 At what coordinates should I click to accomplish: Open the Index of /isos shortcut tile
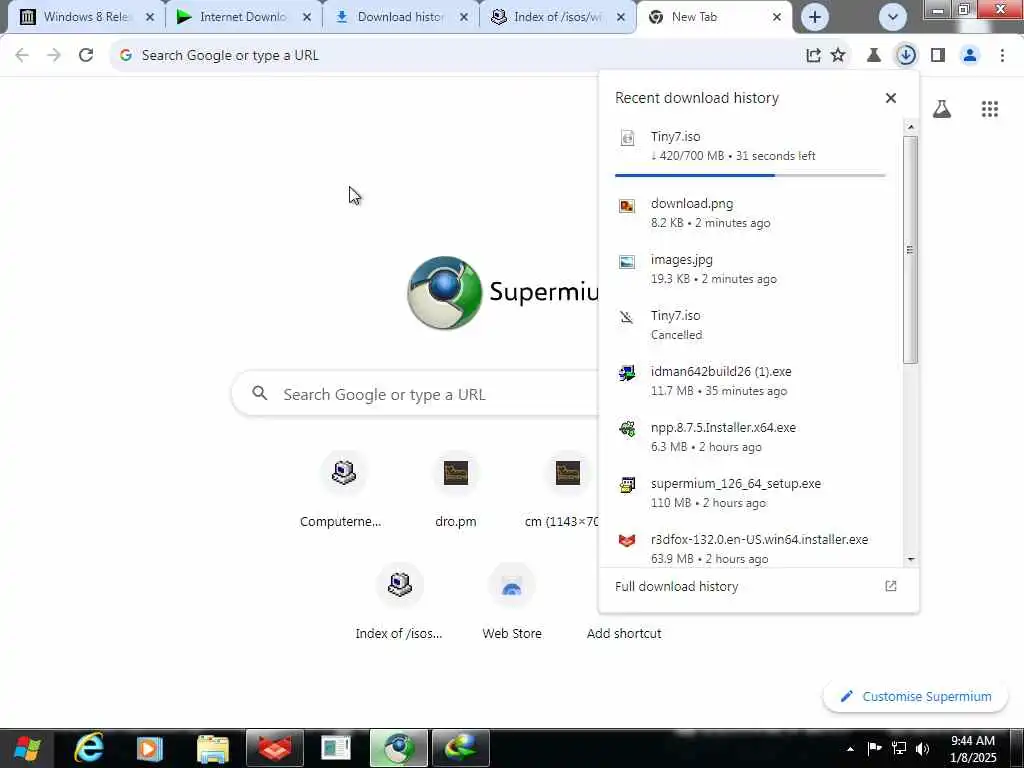pyautogui.click(x=399, y=601)
